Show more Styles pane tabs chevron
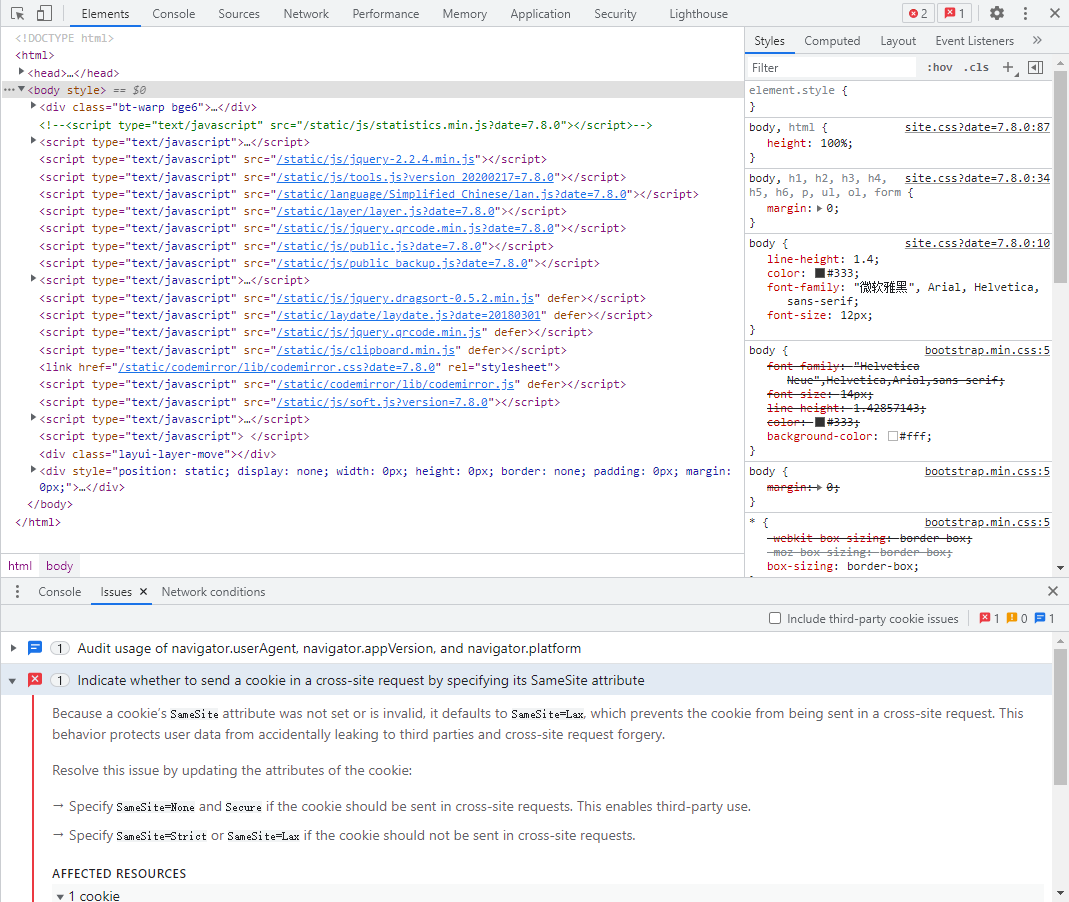This screenshot has width=1069, height=902. (1038, 41)
